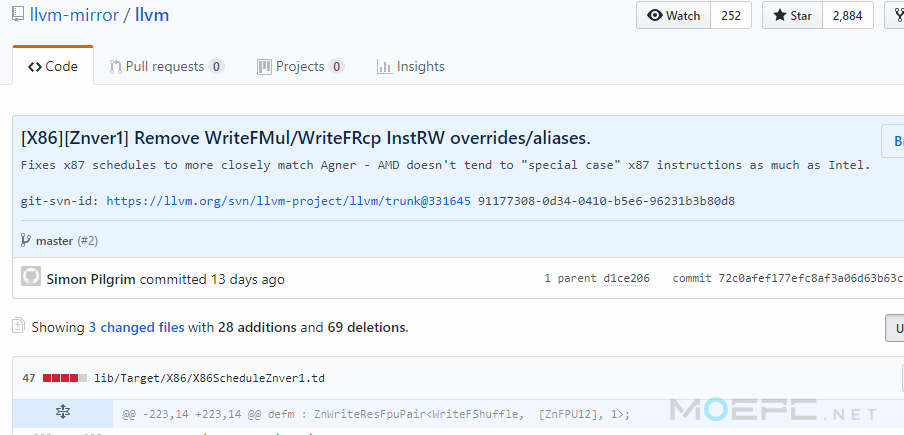
Task: Click the Insights tab graph icon
Action: coord(384,67)
